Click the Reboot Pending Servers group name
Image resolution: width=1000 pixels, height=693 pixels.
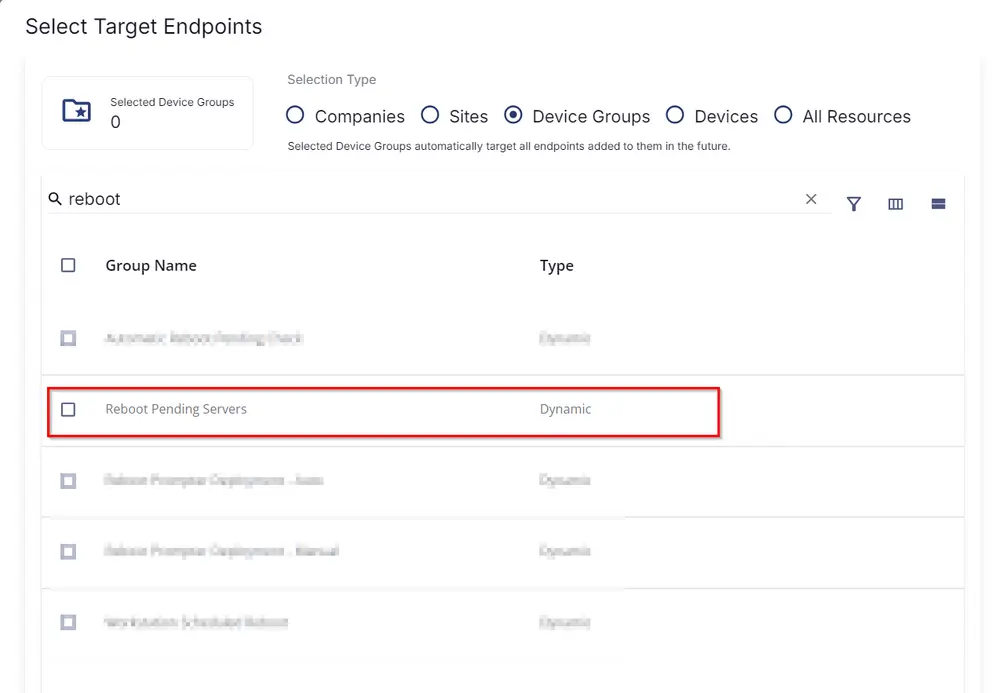[176, 409]
